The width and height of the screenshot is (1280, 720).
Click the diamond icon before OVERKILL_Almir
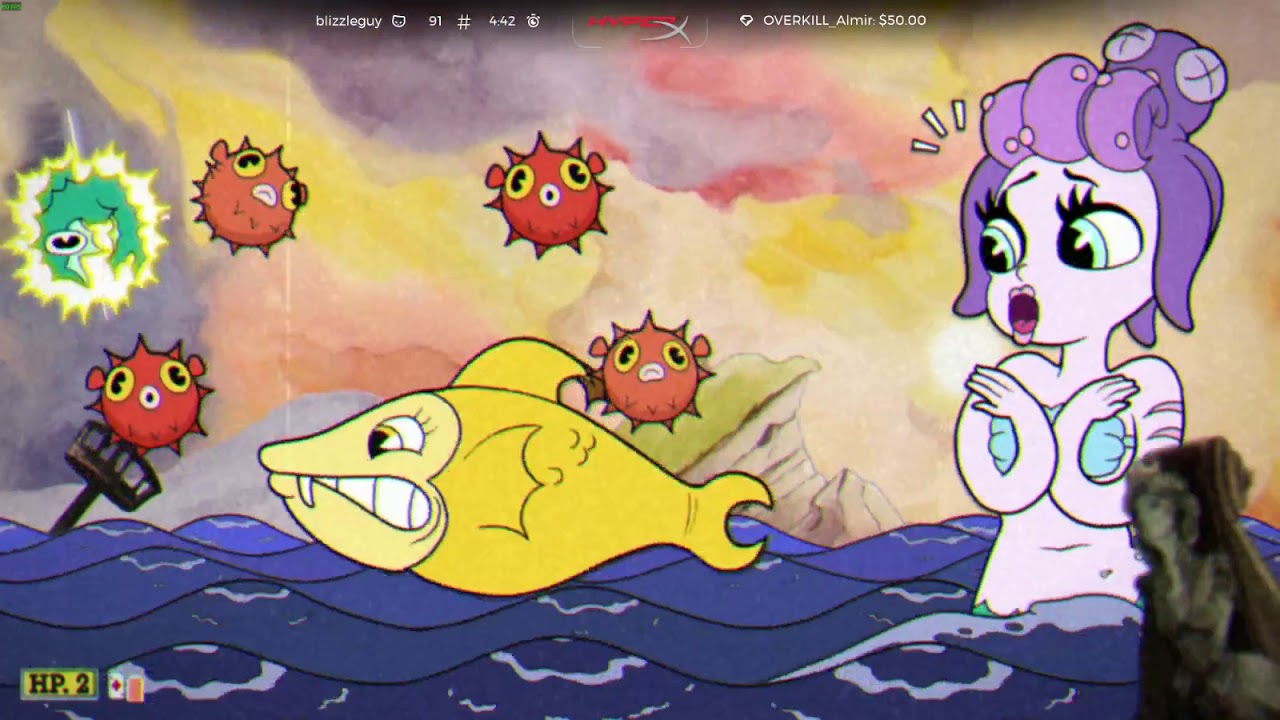(x=746, y=20)
